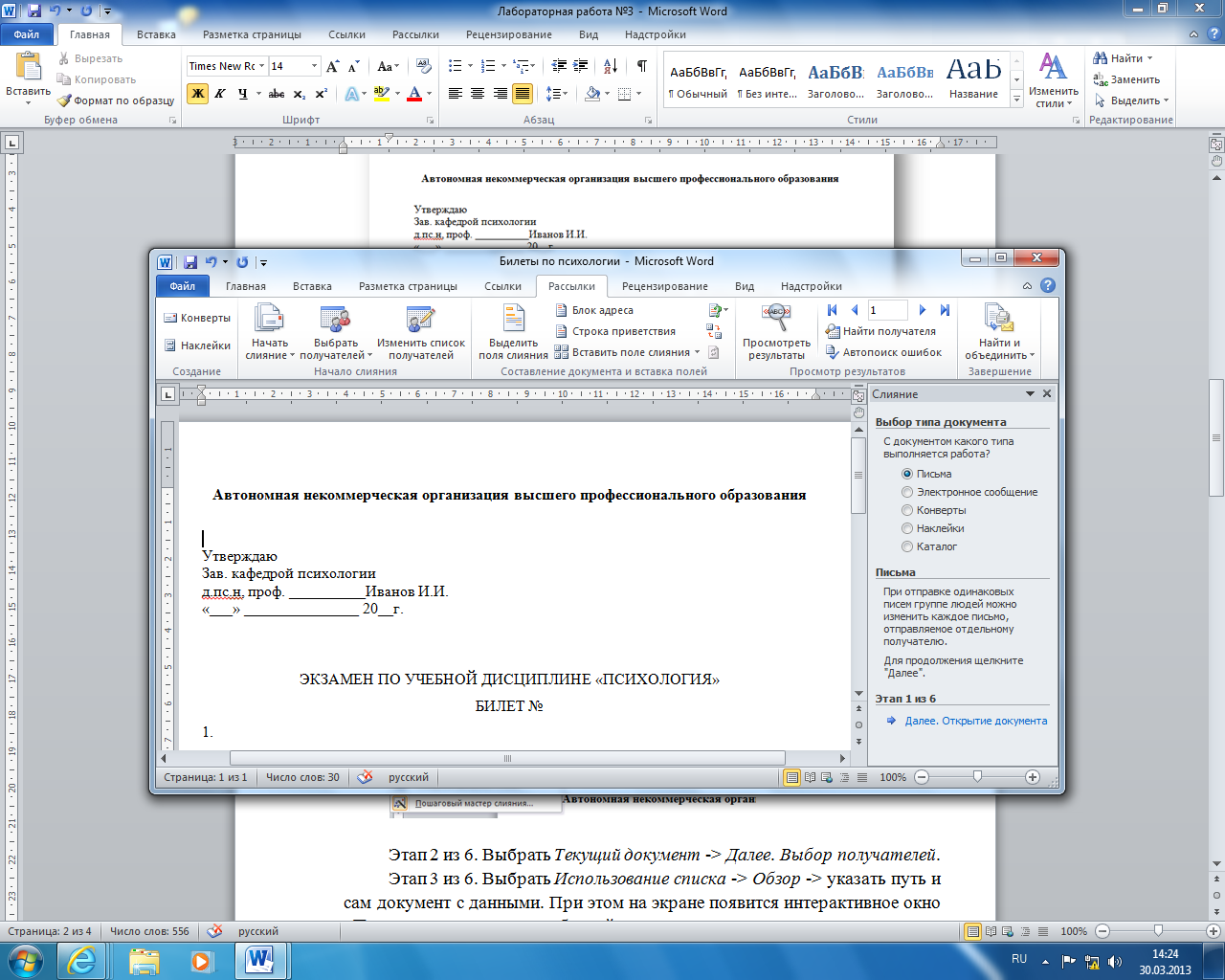The height and width of the screenshot is (980, 1225).
Task: Click the Envelopes (Конверты) icon
Action: 170,318
